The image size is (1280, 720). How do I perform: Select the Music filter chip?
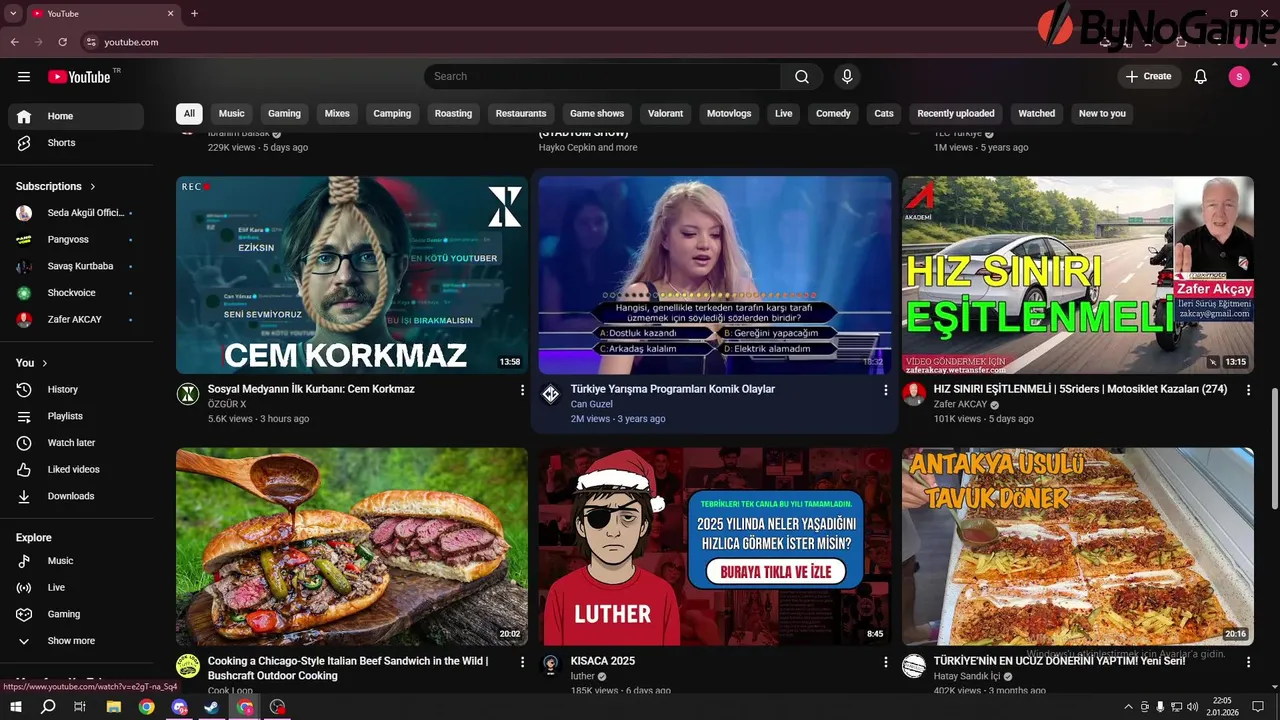[232, 114]
